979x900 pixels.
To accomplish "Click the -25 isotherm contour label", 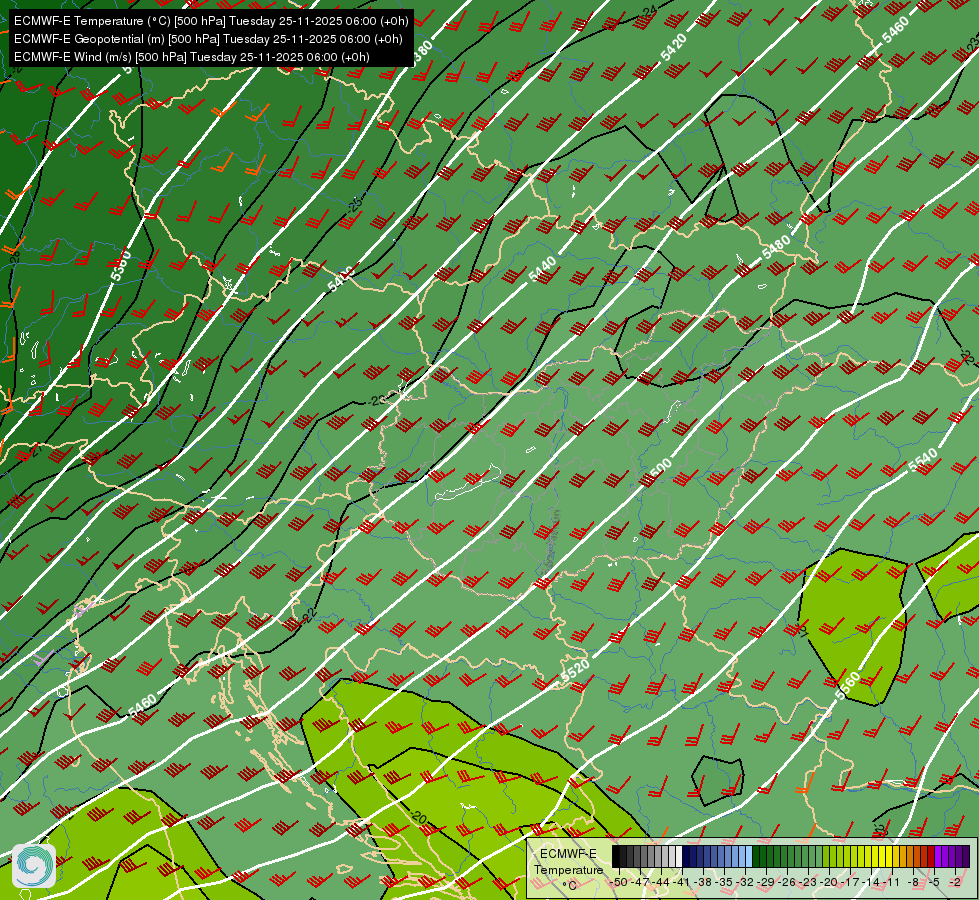I will (x=355, y=204).
